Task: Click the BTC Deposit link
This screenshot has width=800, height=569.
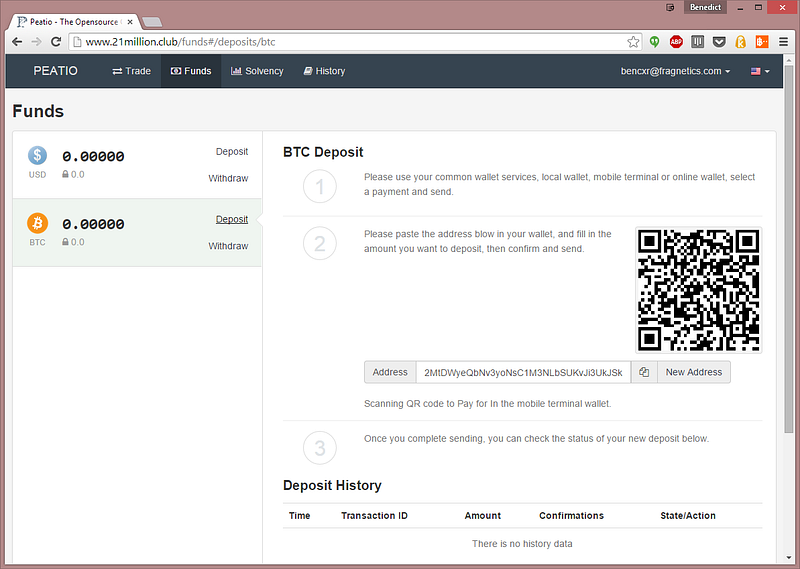Action: pyautogui.click(x=232, y=219)
